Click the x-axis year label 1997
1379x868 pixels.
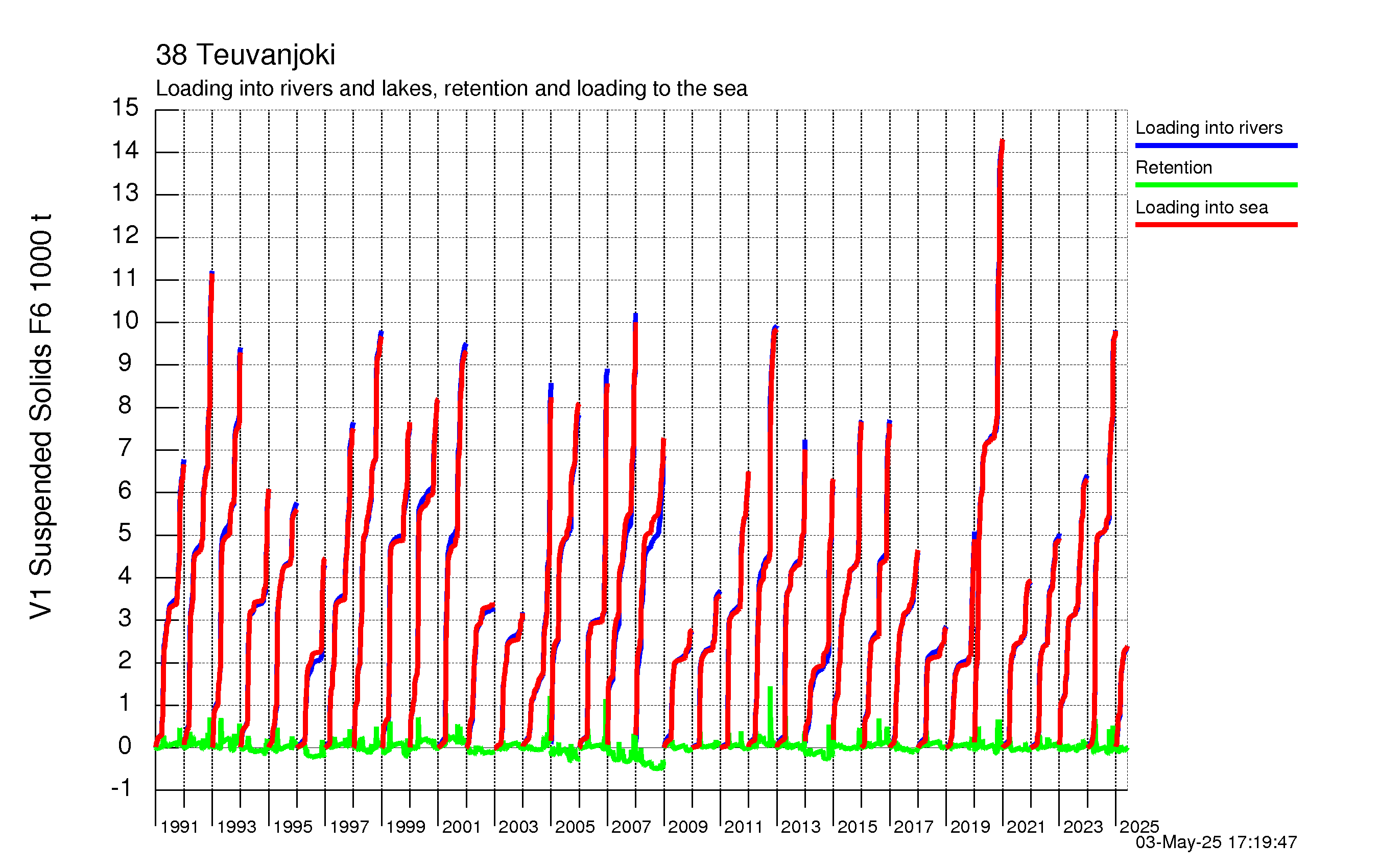[x=349, y=827]
